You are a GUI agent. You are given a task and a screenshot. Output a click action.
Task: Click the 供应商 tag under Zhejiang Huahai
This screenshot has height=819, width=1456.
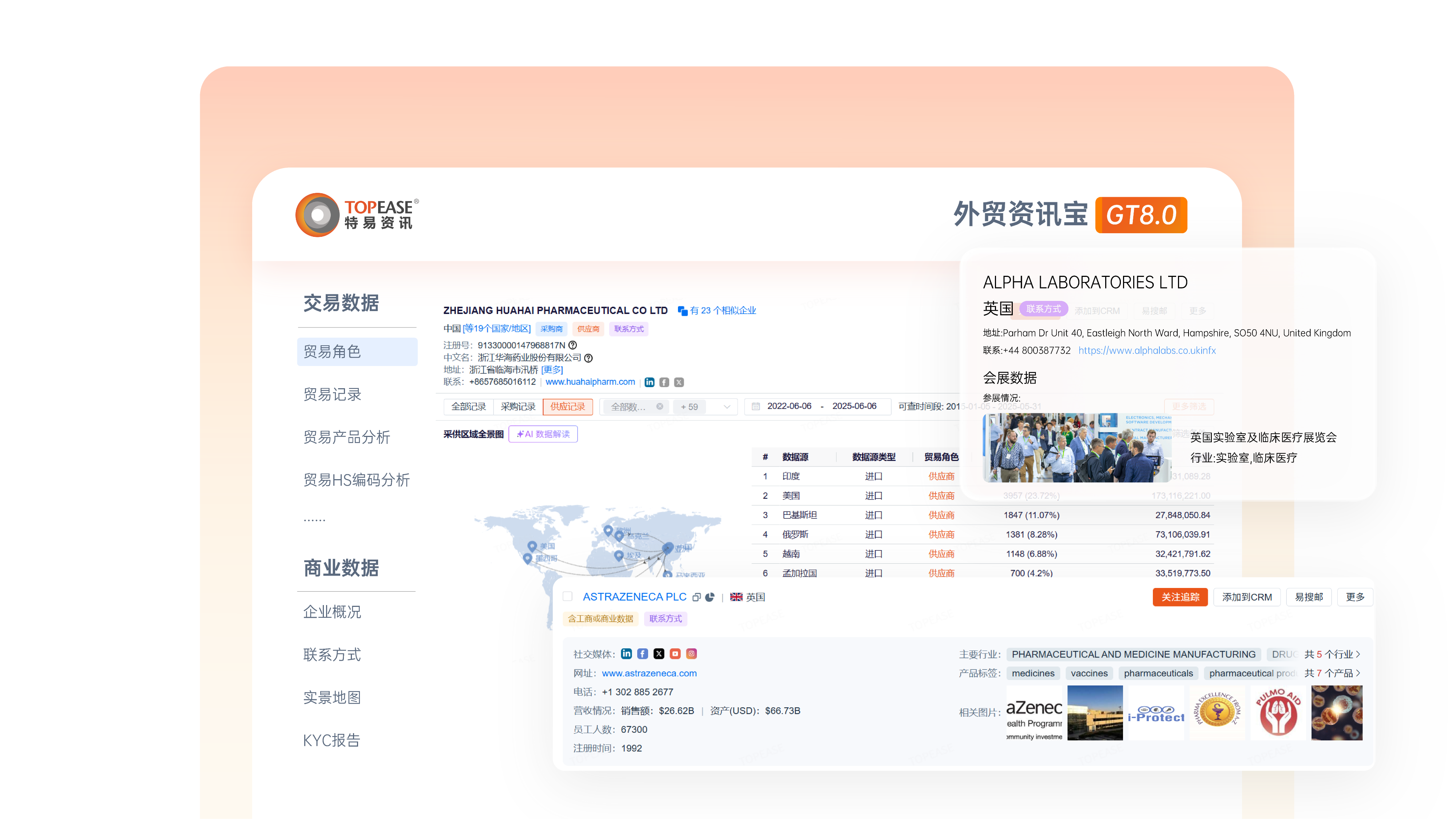pos(588,329)
